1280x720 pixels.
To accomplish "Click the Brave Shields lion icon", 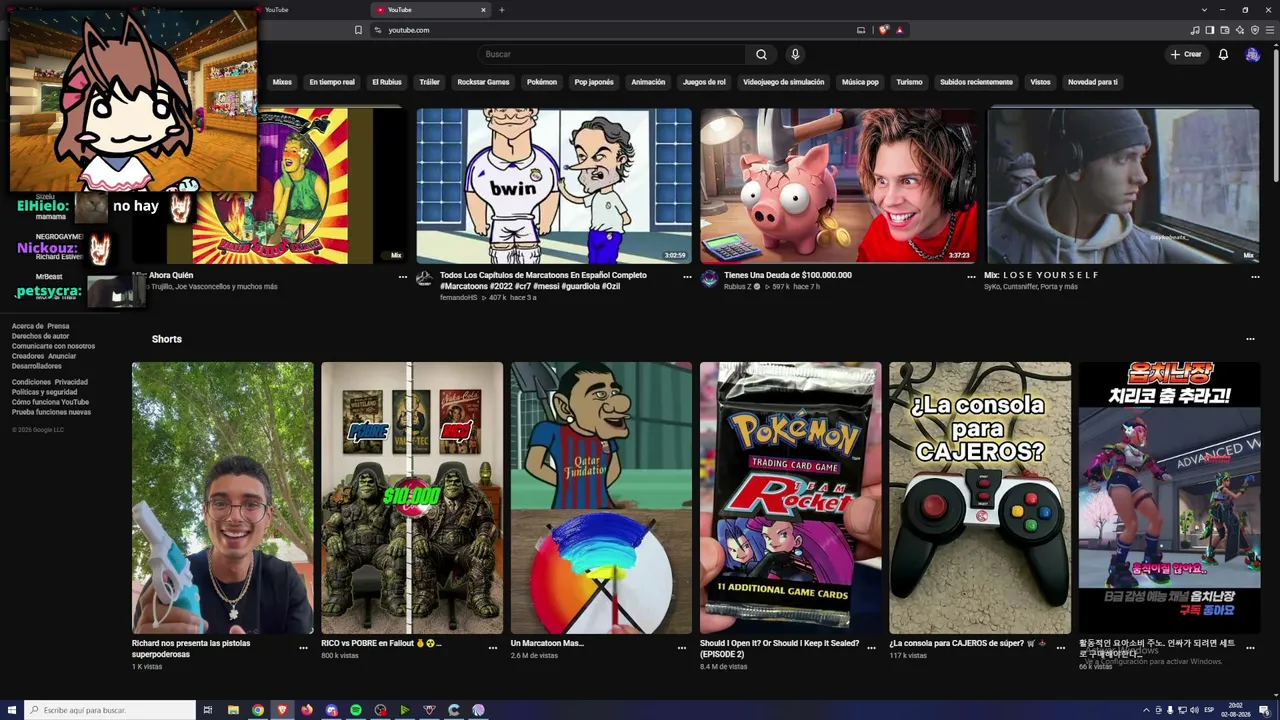I will click(884, 30).
